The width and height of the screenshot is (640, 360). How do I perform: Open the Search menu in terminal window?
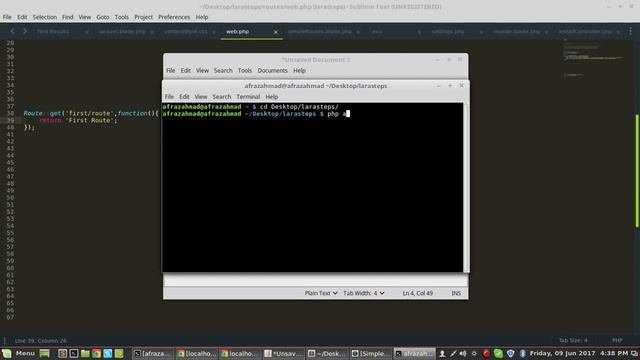222,97
